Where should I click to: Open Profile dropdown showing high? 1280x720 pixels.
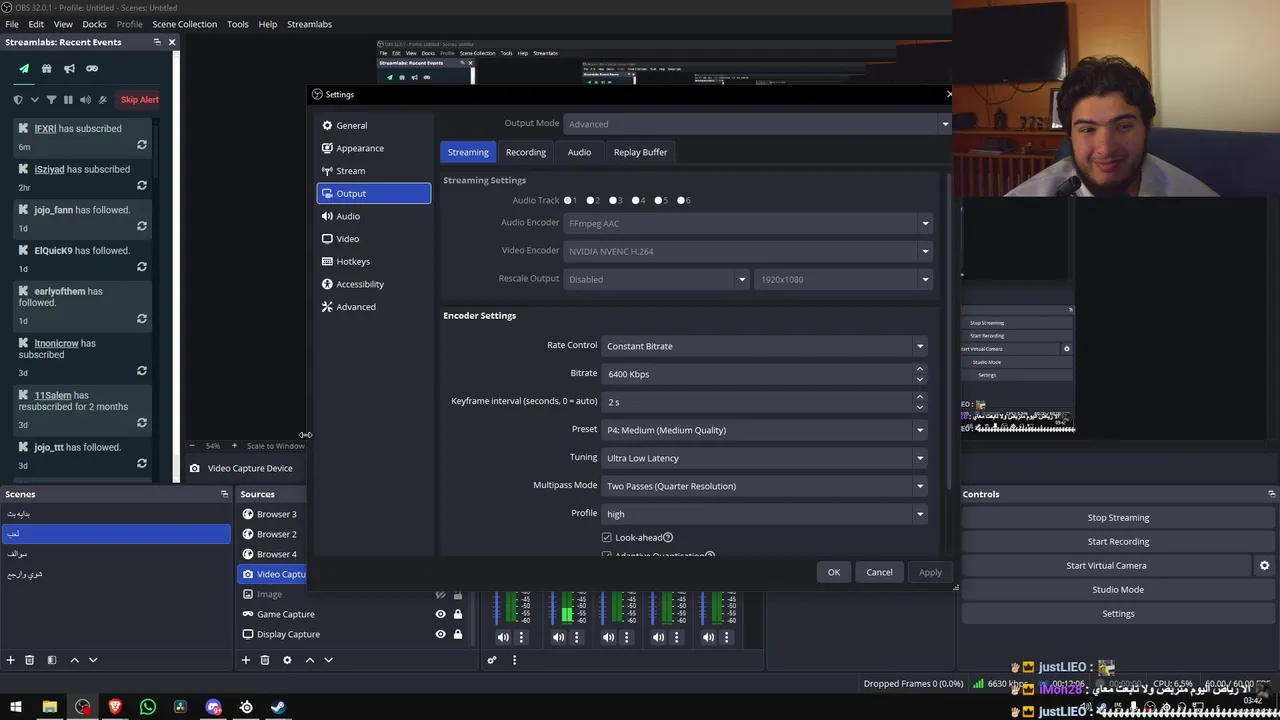point(765,514)
